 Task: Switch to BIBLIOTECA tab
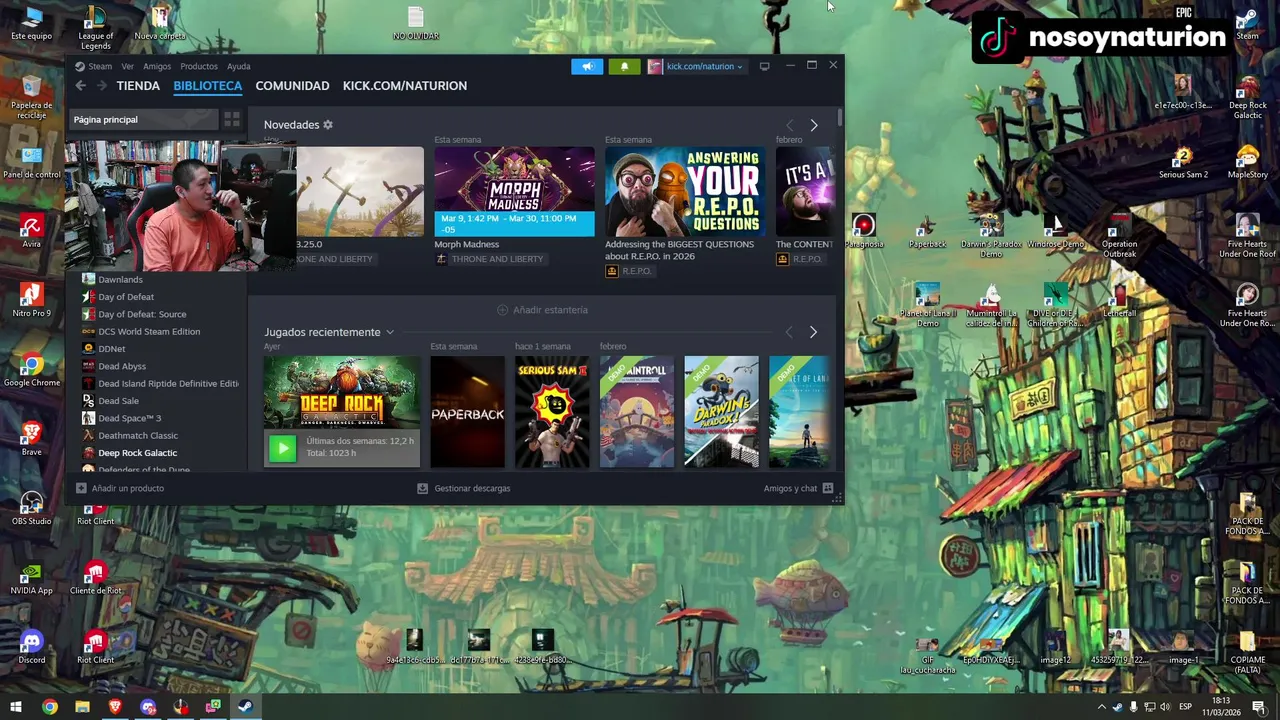tap(208, 86)
